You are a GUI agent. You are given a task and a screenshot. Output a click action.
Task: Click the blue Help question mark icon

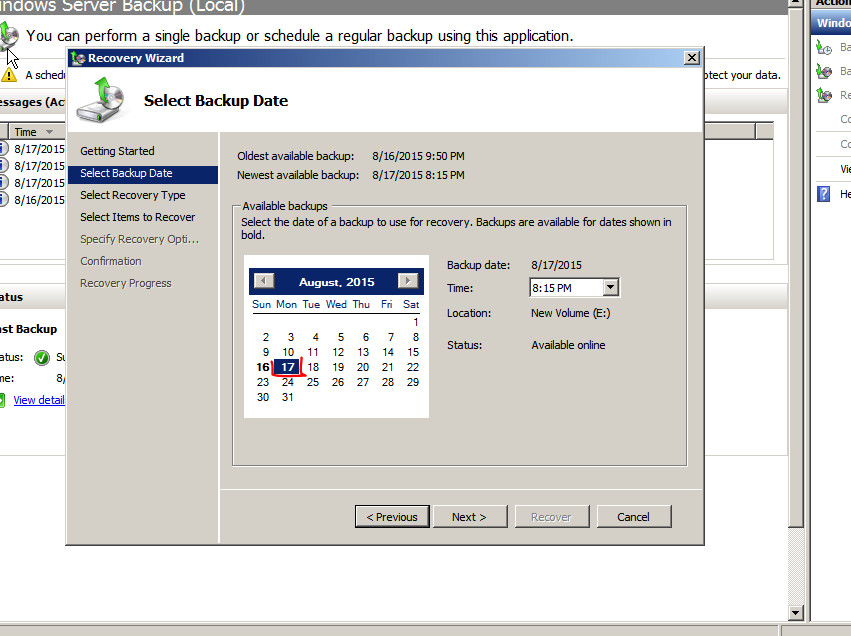tap(823, 194)
